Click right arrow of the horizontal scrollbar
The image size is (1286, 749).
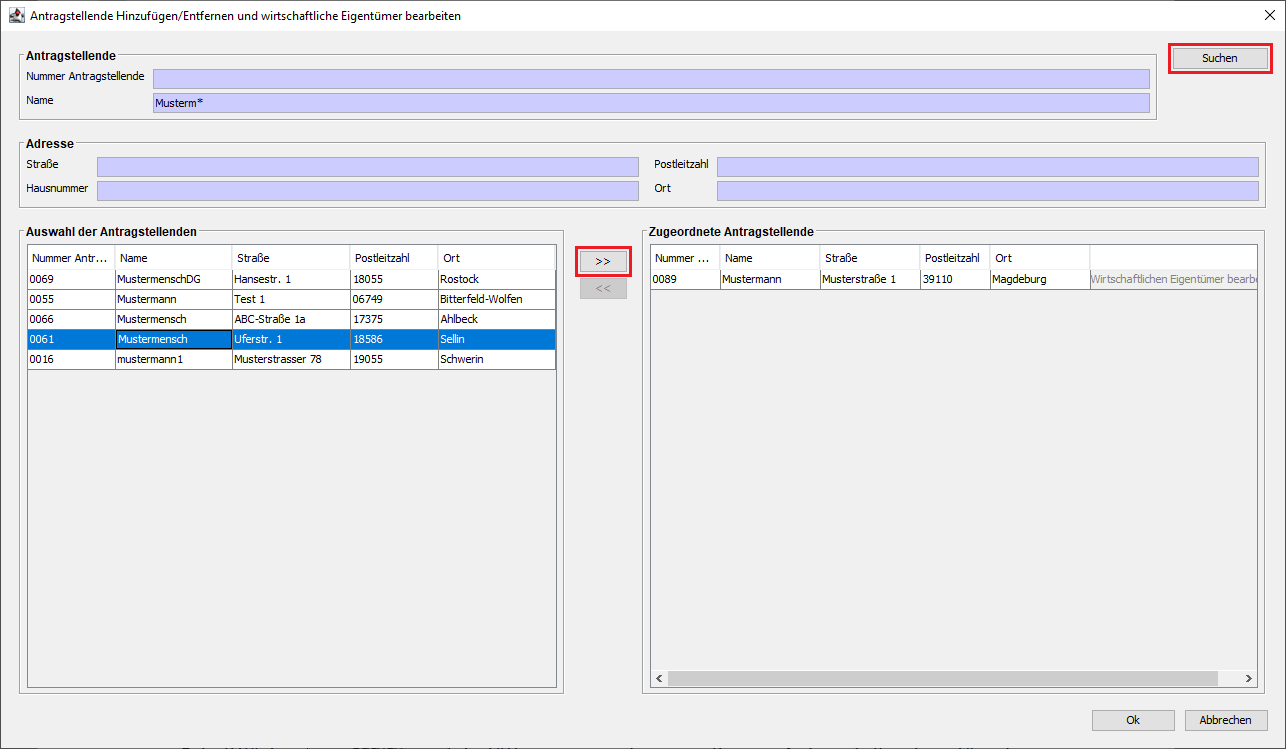[x=1248, y=678]
